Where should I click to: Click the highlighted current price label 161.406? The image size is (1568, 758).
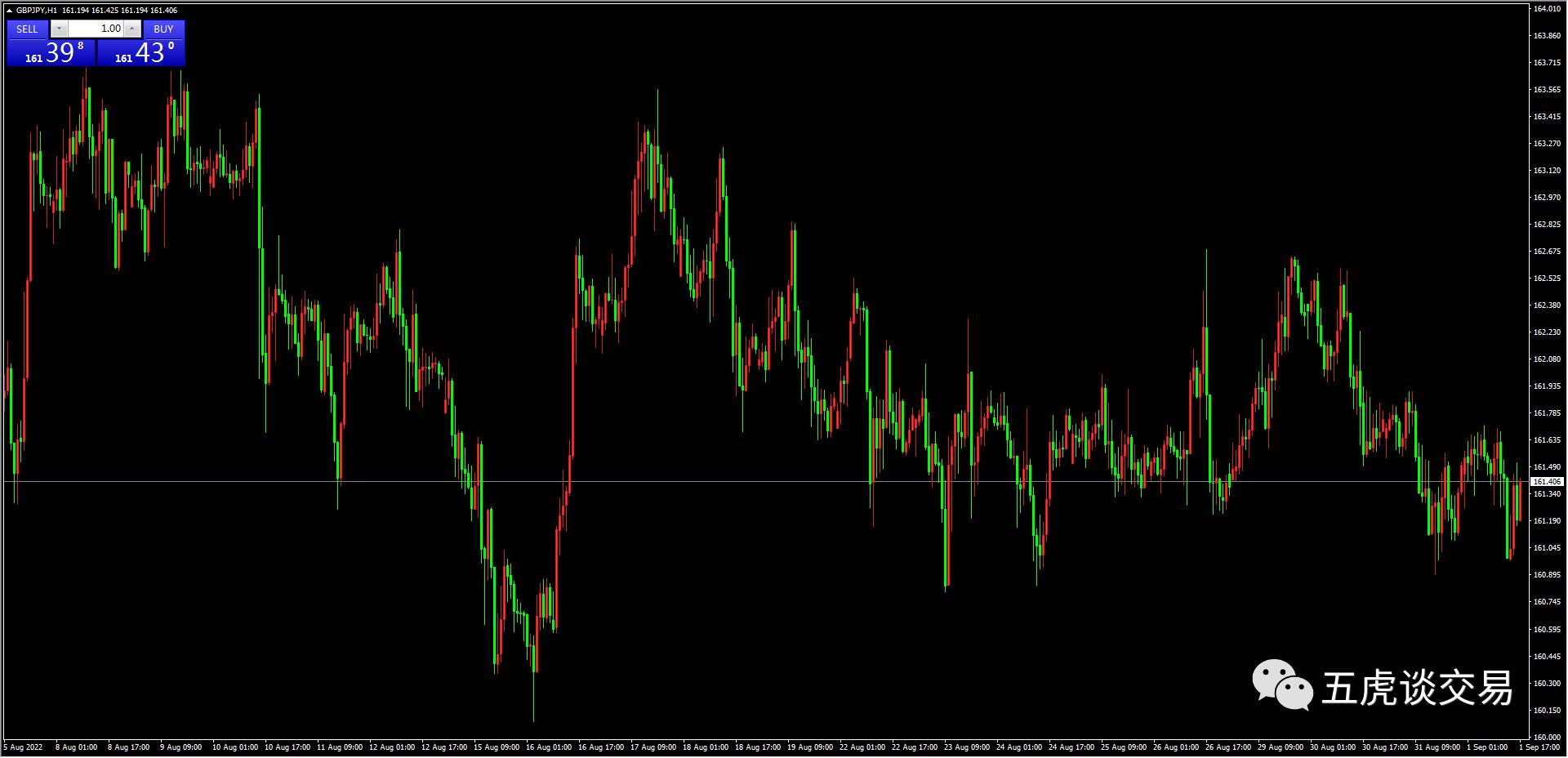(1548, 482)
